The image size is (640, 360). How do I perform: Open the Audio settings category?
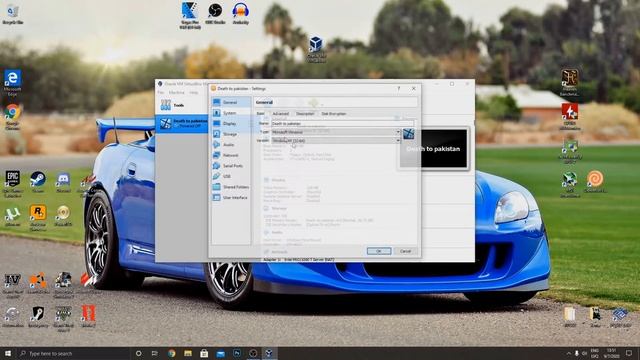(x=231, y=144)
